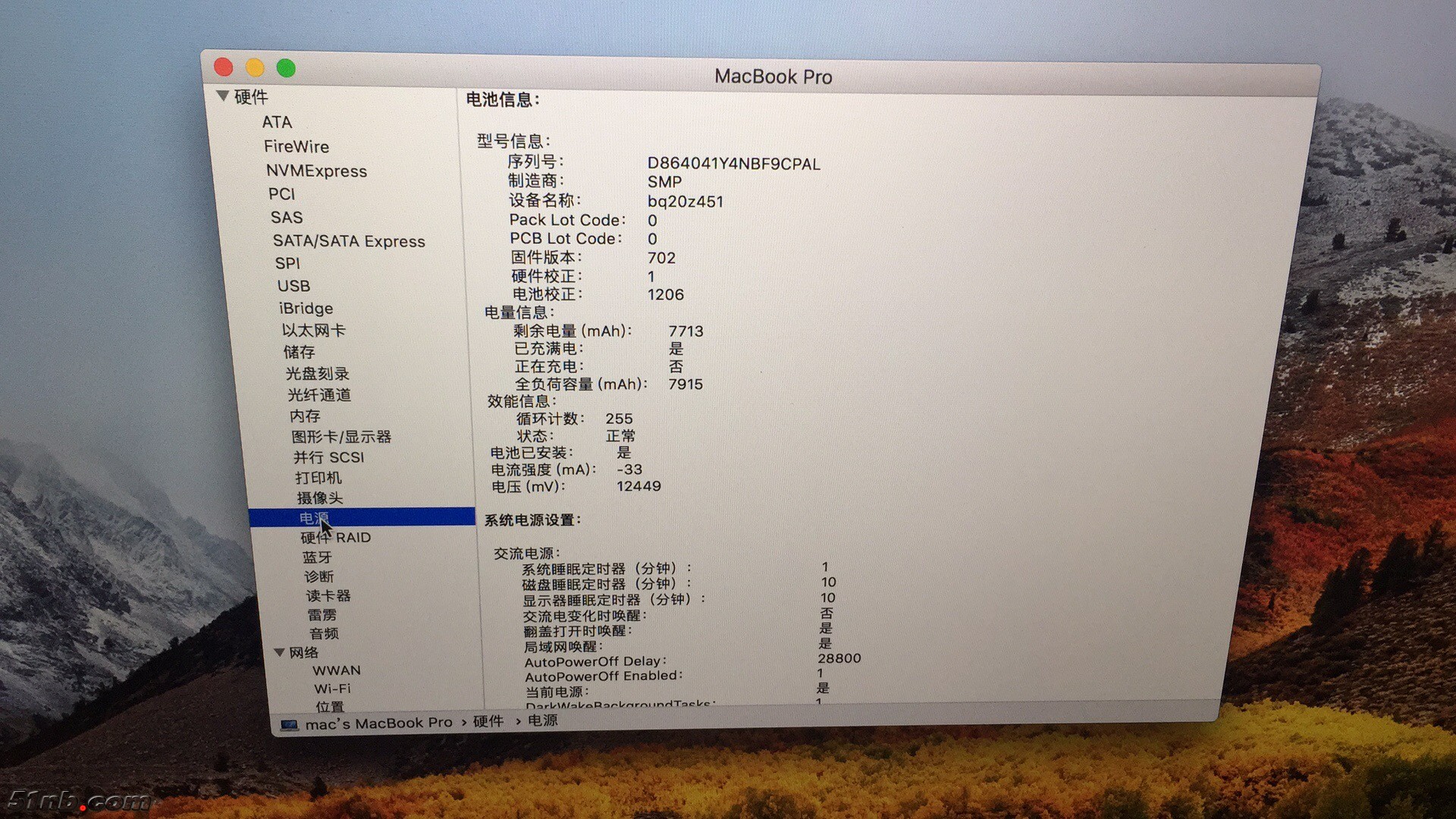Image resolution: width=1456 pixels, height=819 pixels.
Task: Select 图形卡/显示器 in the sidebar
Action: click(341, 437)
